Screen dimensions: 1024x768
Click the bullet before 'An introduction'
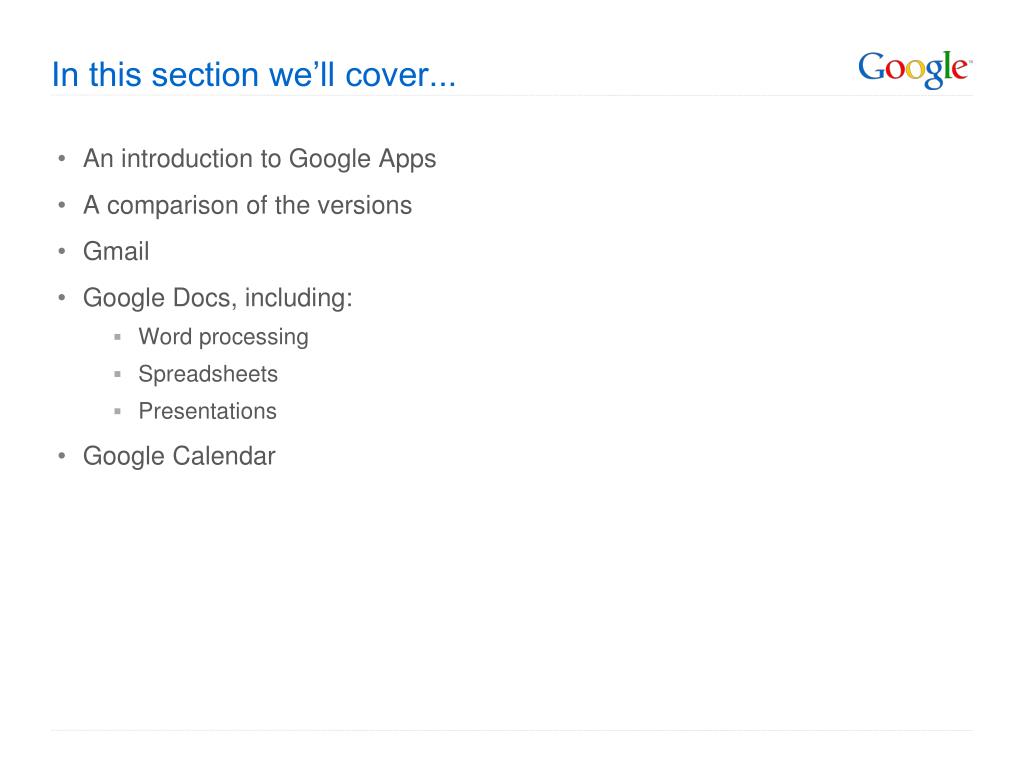click(61, 159)
